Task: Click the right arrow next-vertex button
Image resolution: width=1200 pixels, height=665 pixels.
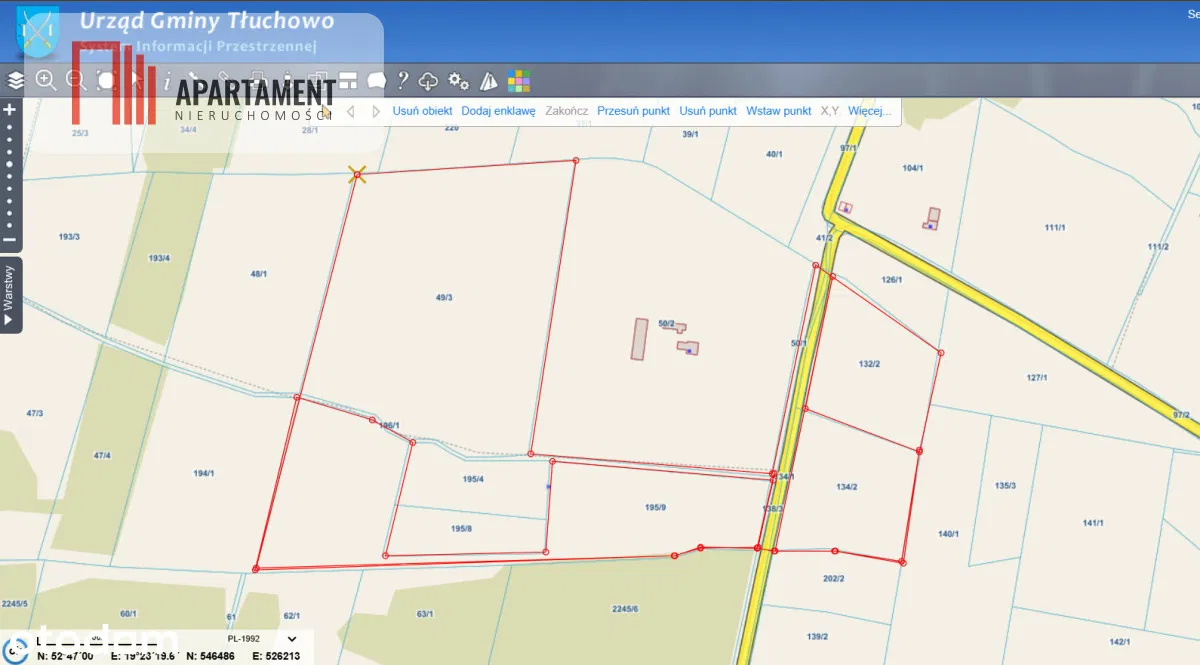Action: coord(376,111)
